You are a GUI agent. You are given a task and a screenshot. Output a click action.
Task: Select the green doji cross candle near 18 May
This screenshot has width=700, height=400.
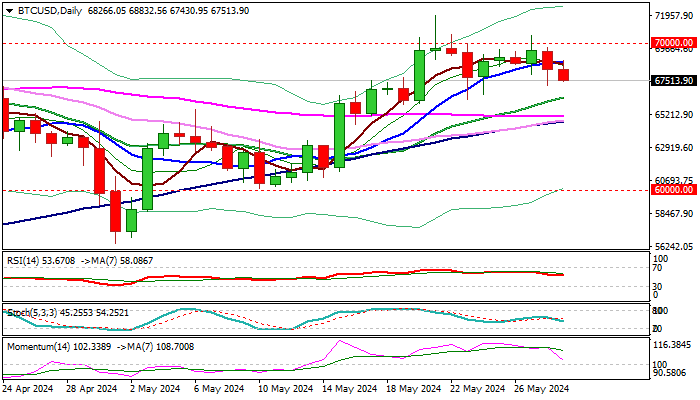pos(387,89)
